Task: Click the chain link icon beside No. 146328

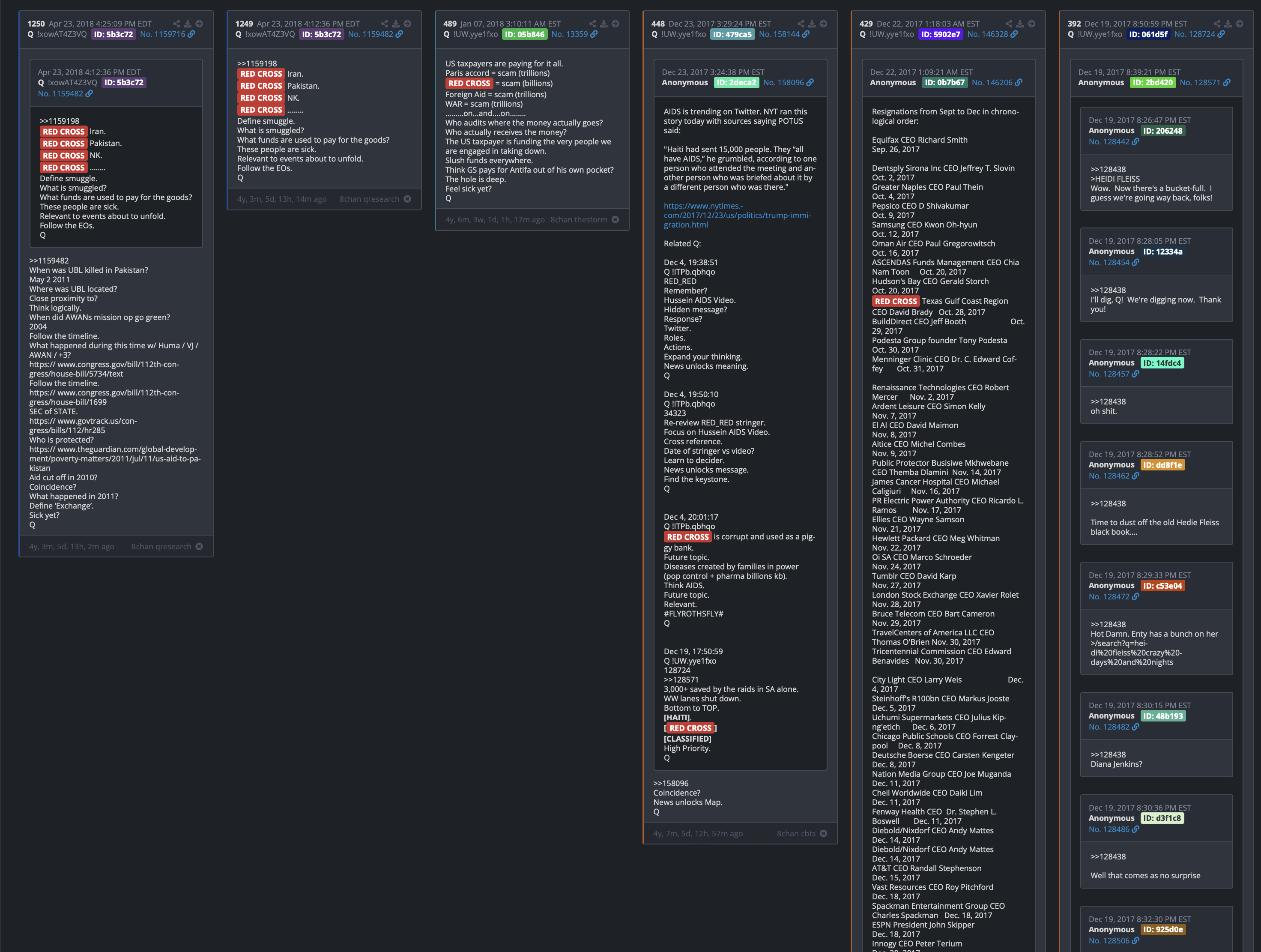Action: point(1014,34)
